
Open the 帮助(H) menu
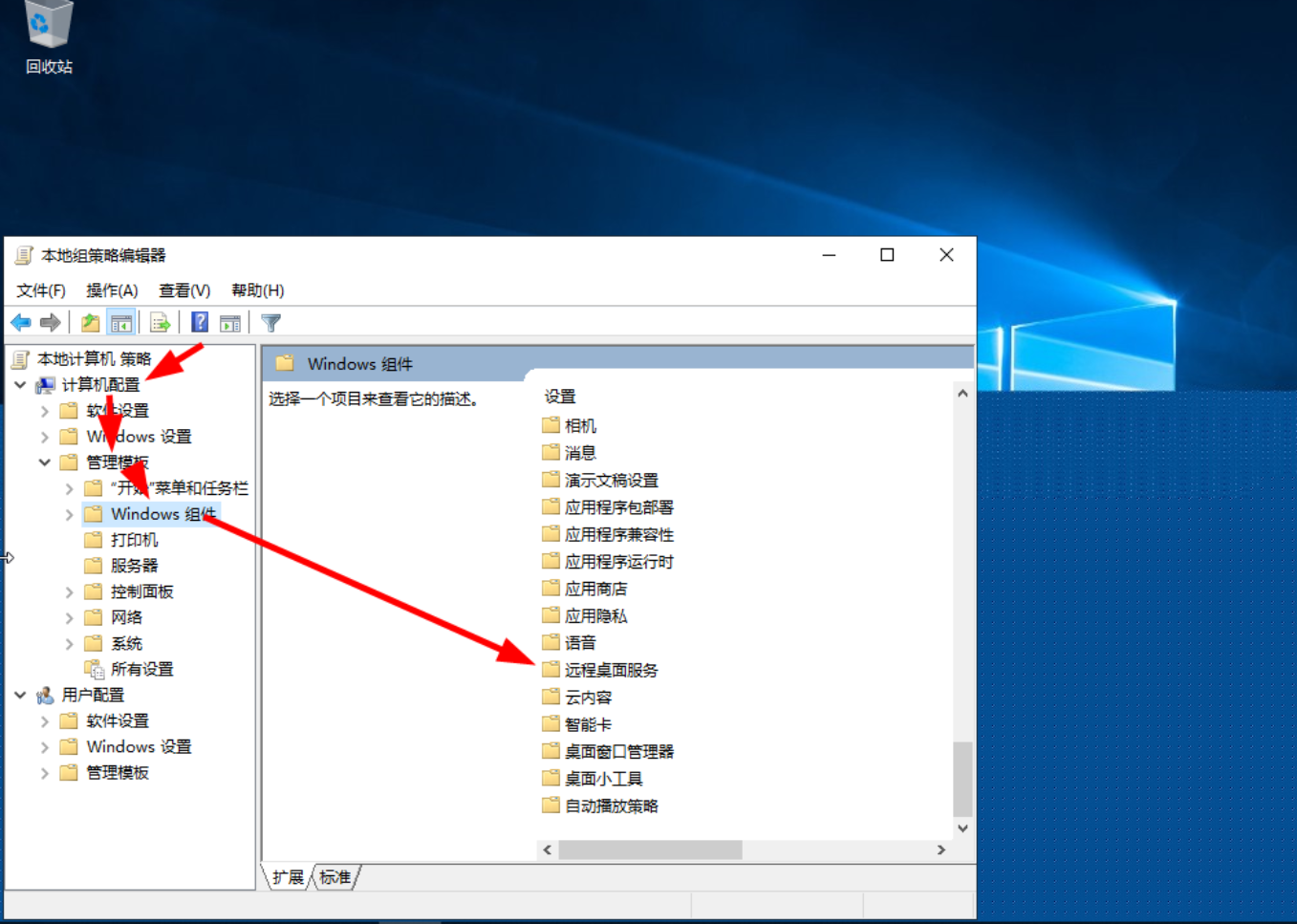258,290
